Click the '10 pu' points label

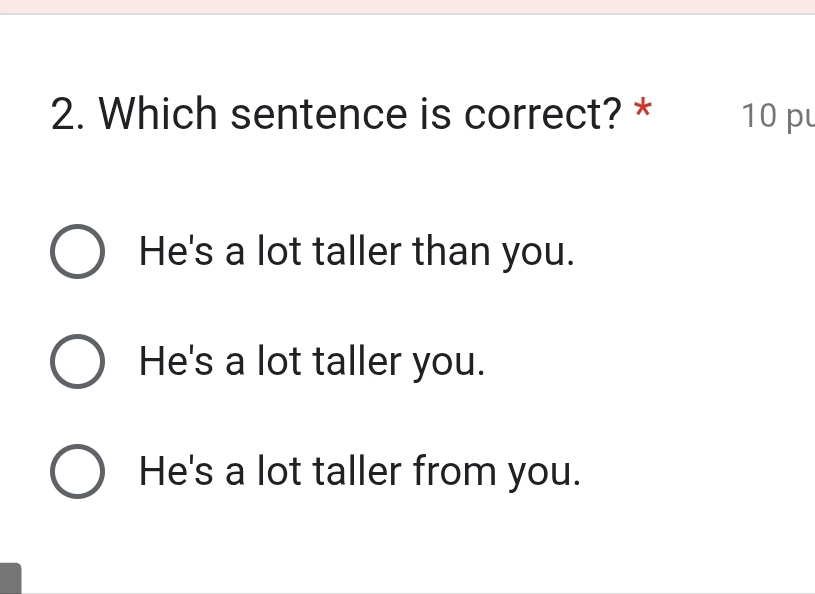coord(777,116)
